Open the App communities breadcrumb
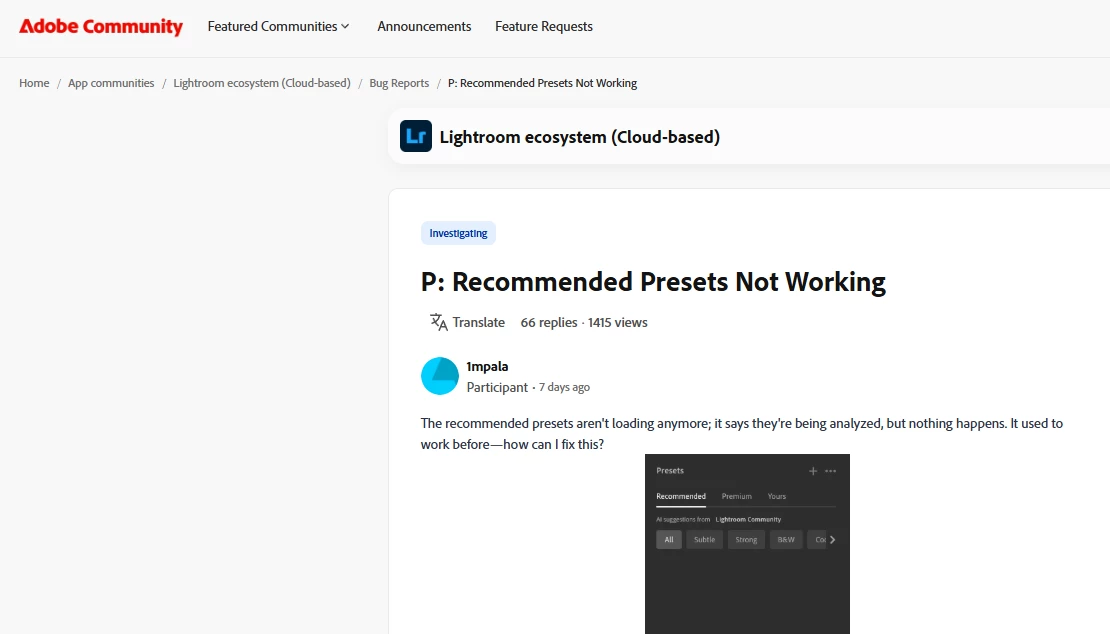 point(111,83)
